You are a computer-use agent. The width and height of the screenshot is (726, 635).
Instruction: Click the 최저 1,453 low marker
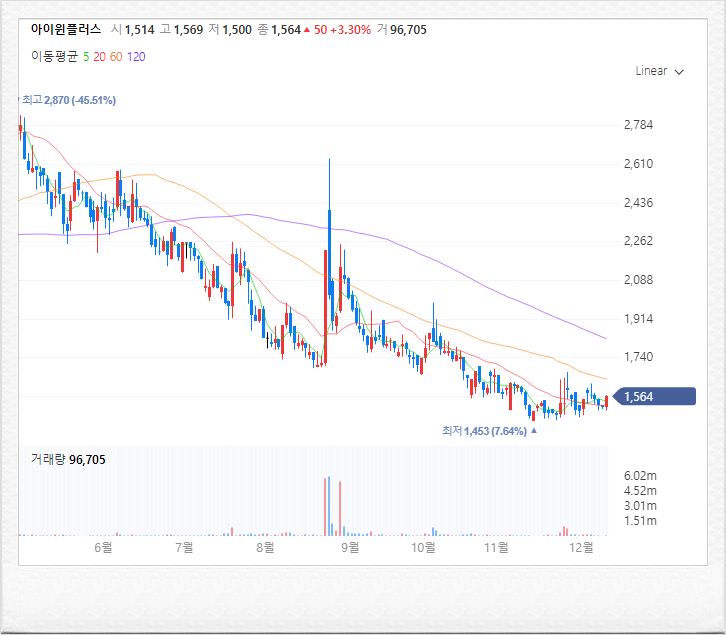[484, 431]
